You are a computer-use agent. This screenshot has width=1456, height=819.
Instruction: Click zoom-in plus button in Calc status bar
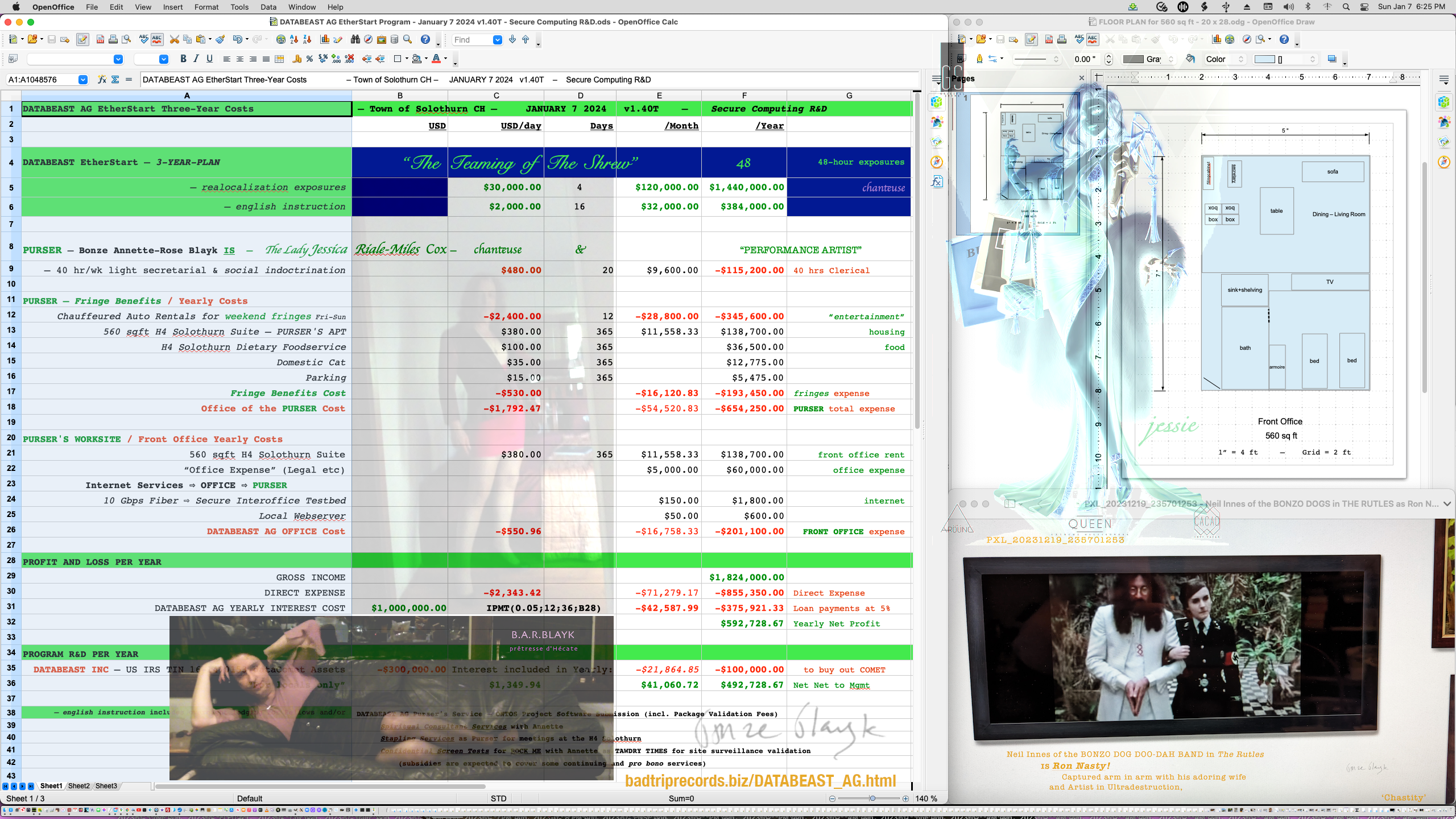tap(905, 799)
